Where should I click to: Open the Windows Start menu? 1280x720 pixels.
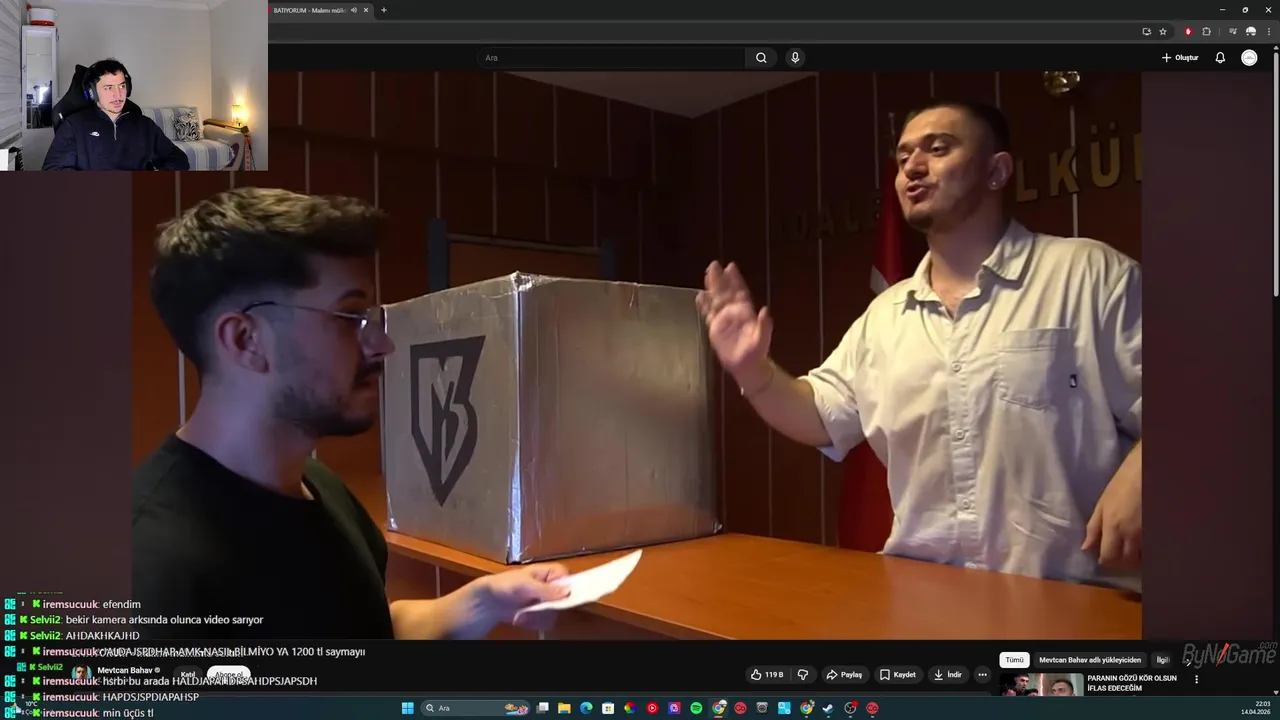point(407,708)
